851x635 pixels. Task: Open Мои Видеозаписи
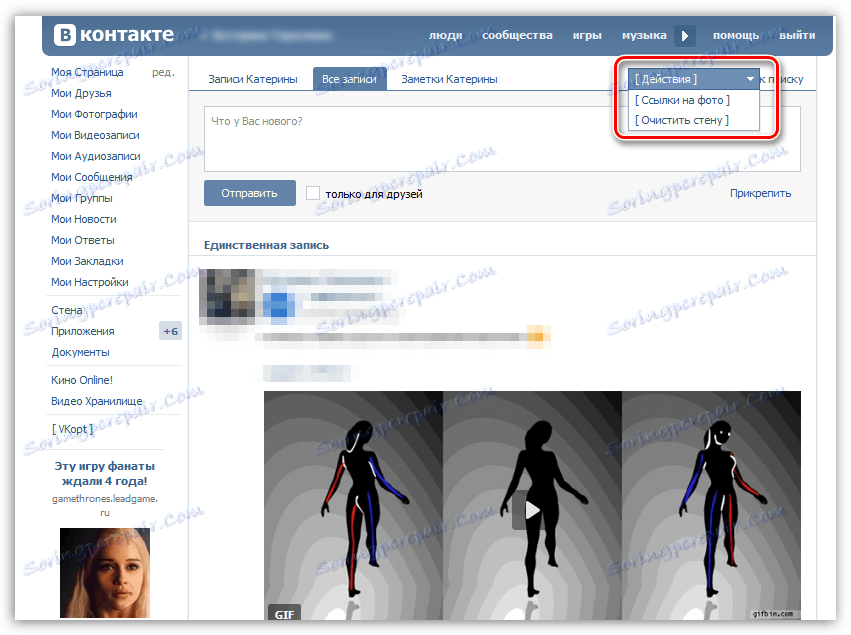[96, 135]
